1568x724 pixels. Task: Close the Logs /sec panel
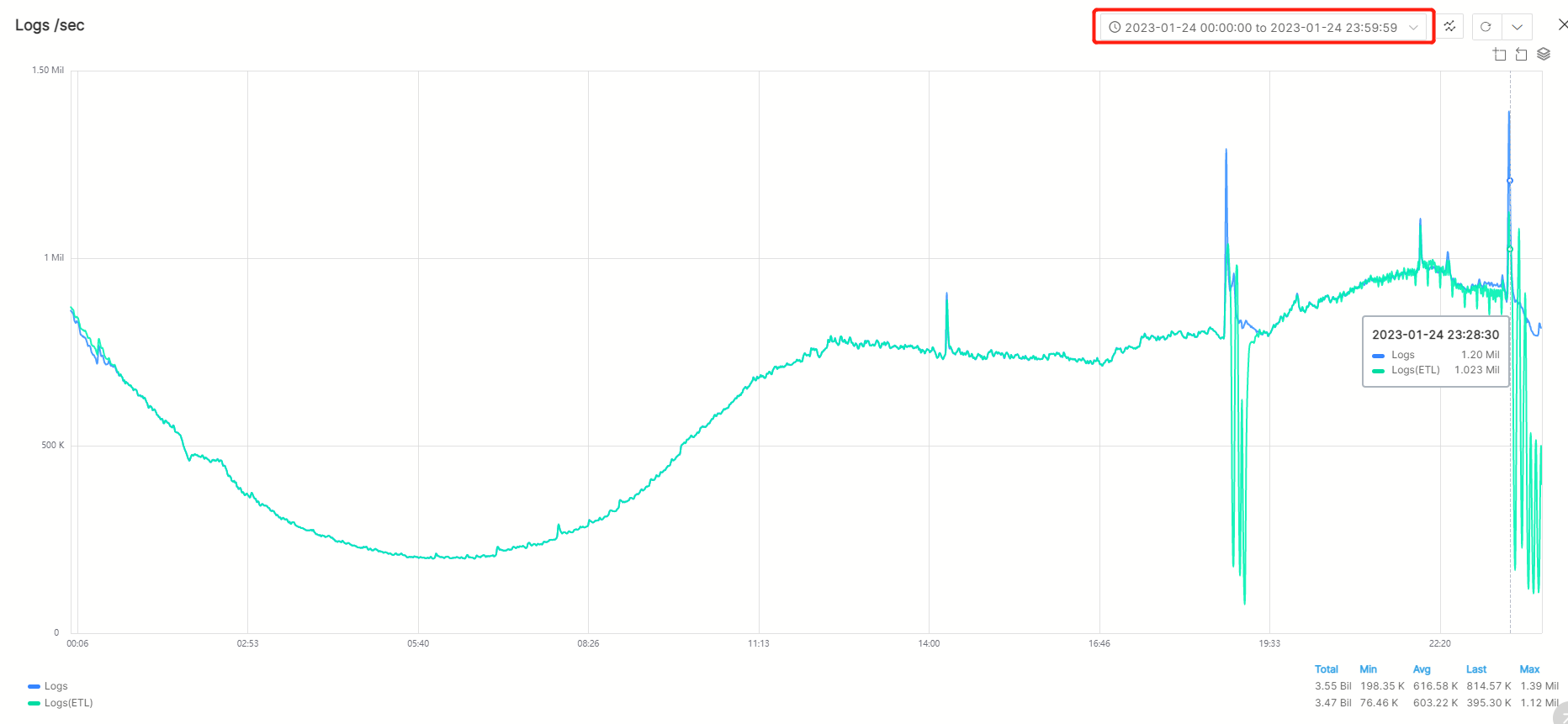click(1562, 25)
